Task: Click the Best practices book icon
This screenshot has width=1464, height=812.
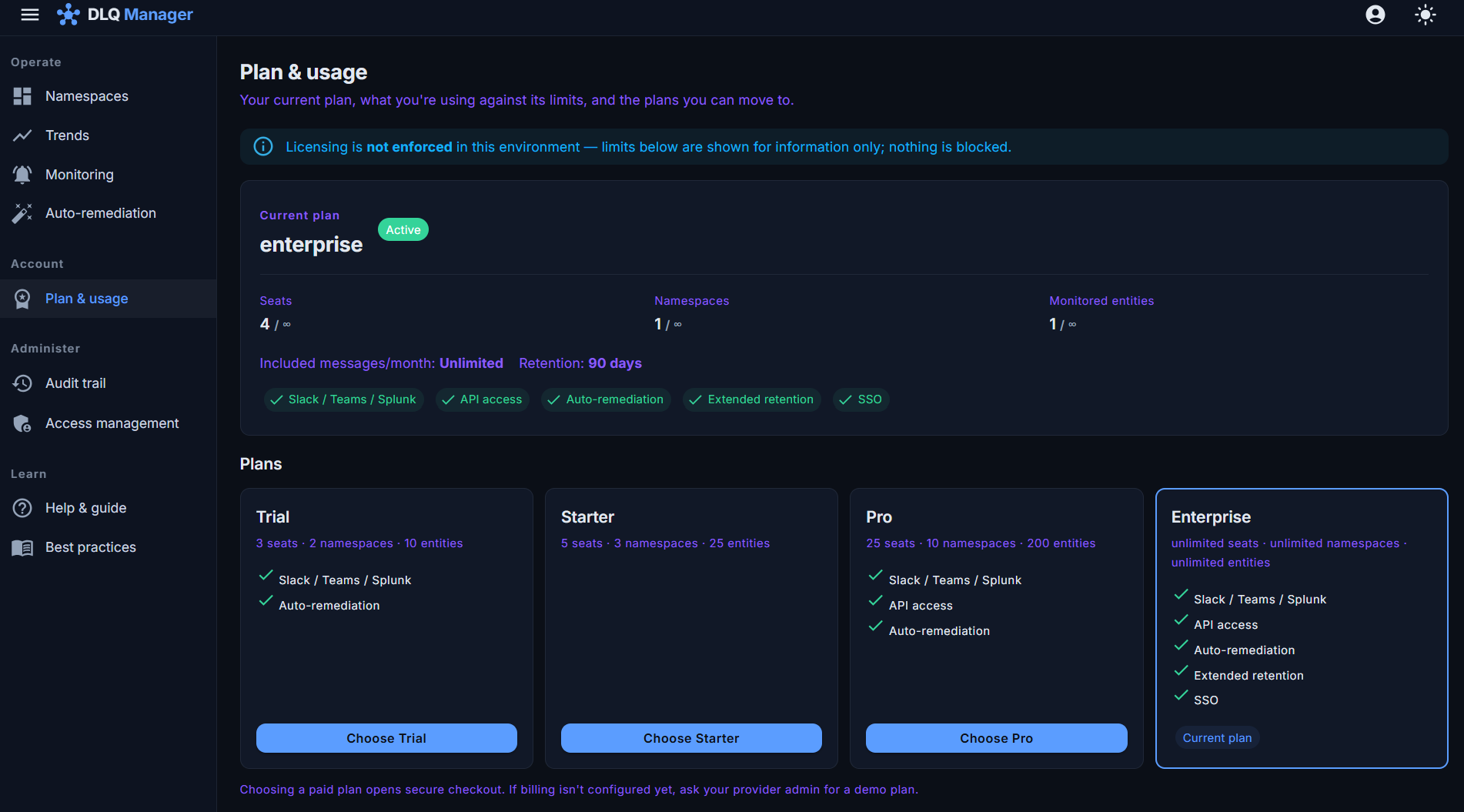Action: [22, 547]
